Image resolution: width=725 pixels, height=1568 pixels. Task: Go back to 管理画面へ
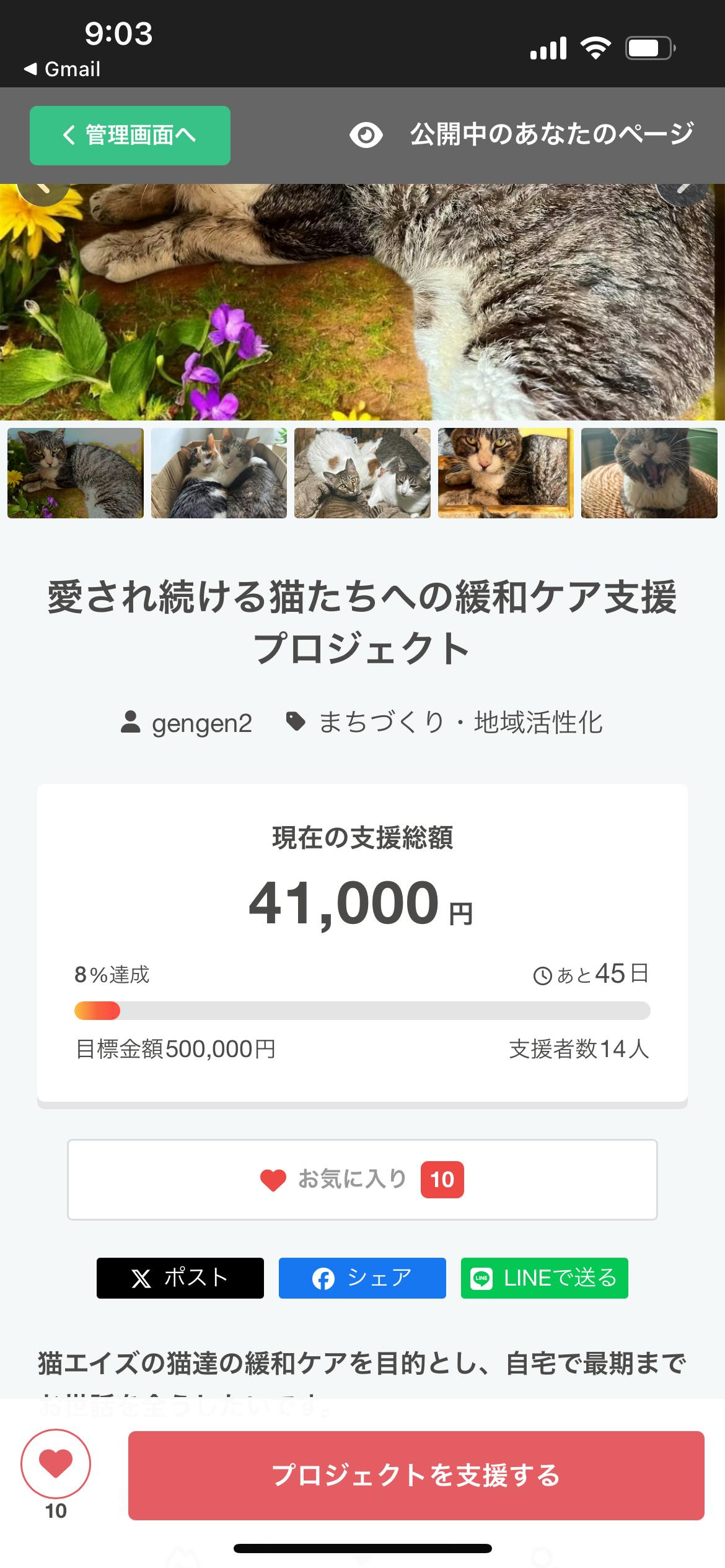tap(130, 135)
